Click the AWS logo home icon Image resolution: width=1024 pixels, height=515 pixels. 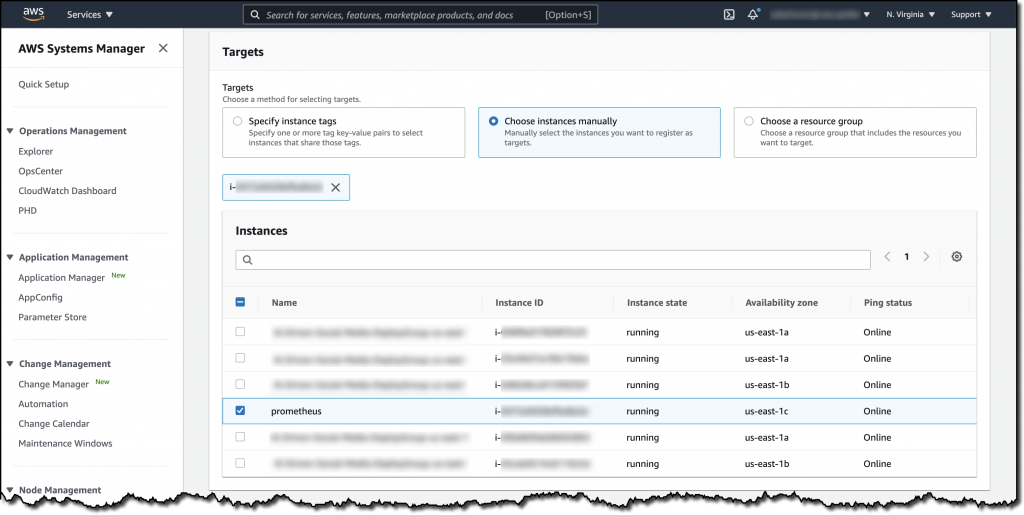point(33,14)
